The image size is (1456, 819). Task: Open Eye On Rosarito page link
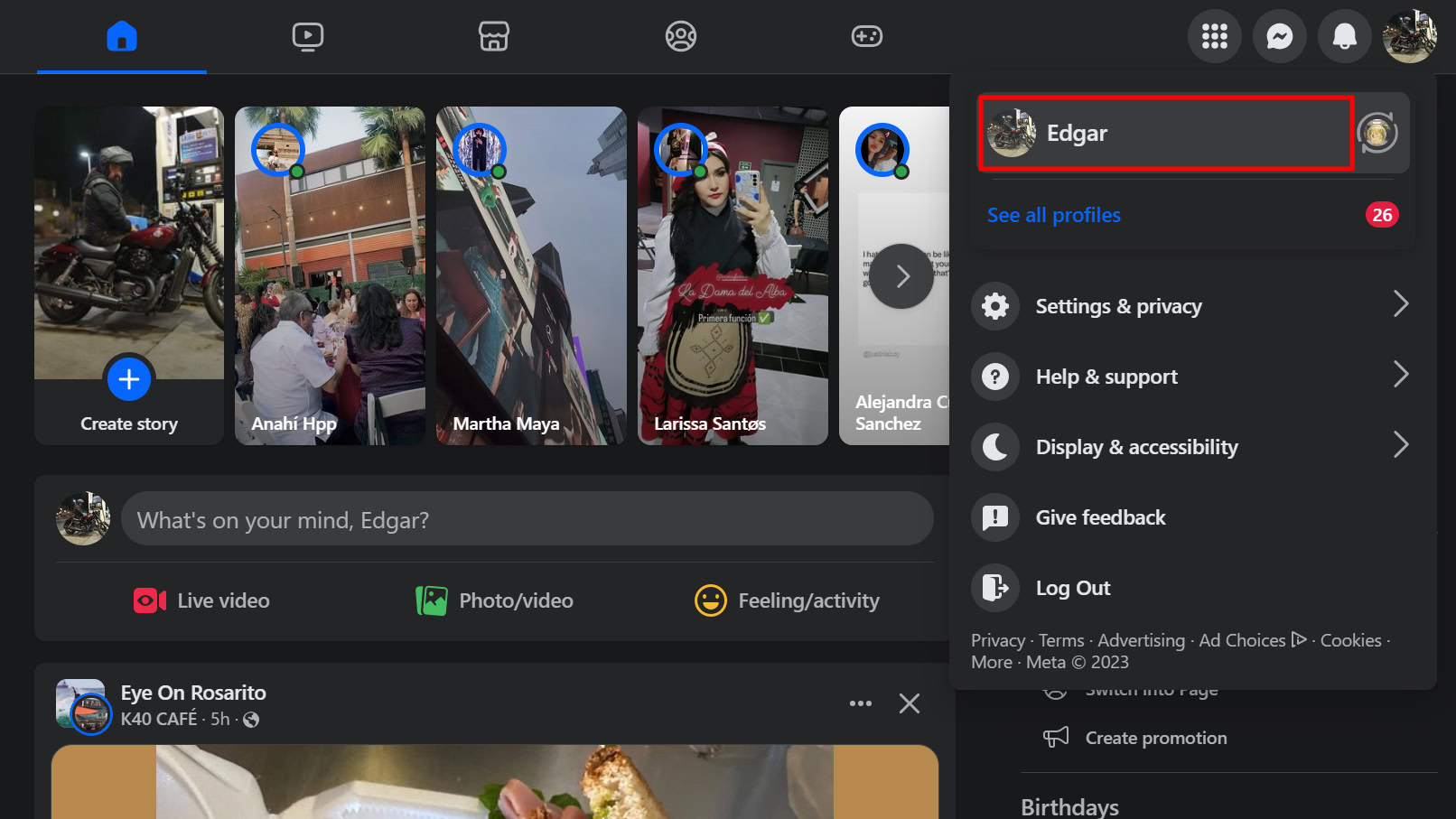[193, 693]
